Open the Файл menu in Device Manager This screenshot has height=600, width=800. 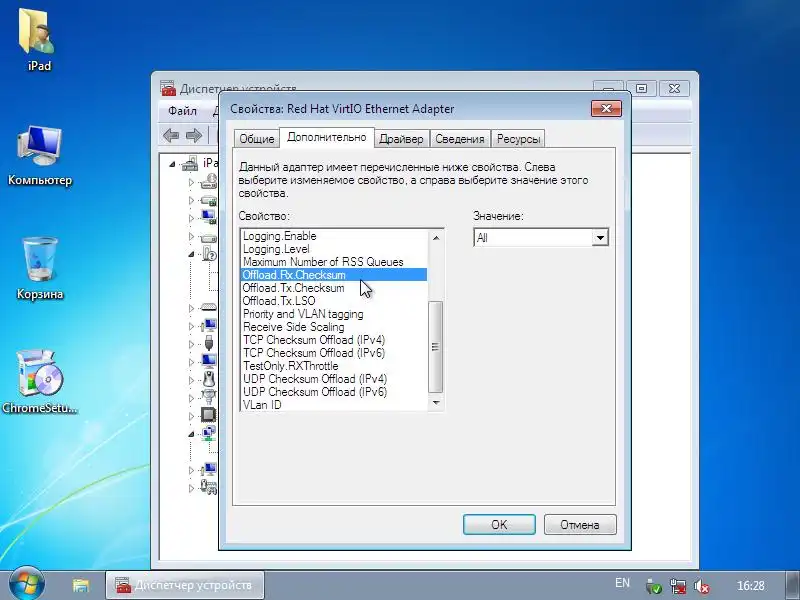click(182, 110)
